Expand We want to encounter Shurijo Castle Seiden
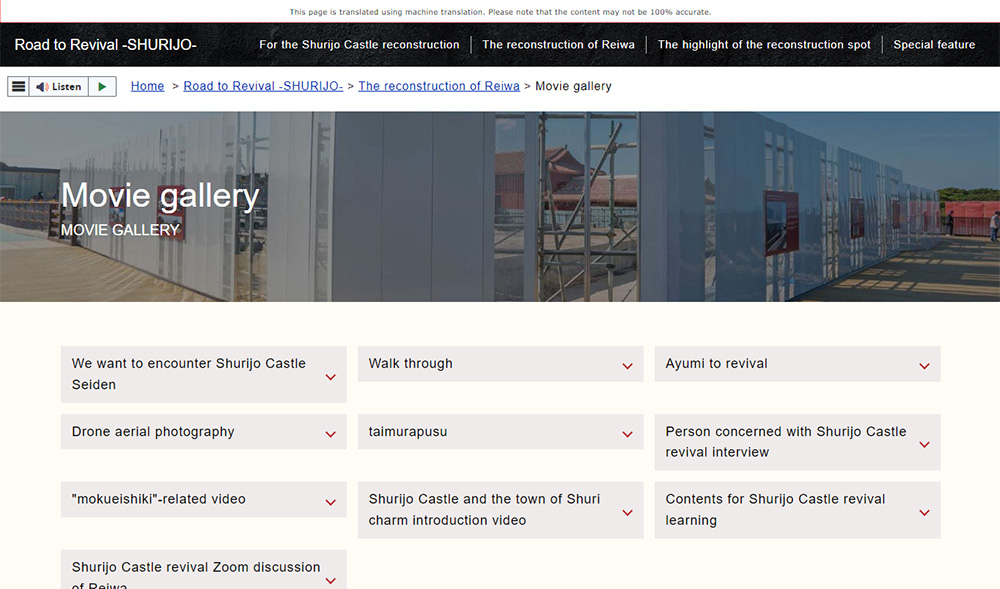Viewport: 1000px width, 589px height. pyautogui.click(x=330, y=376)
